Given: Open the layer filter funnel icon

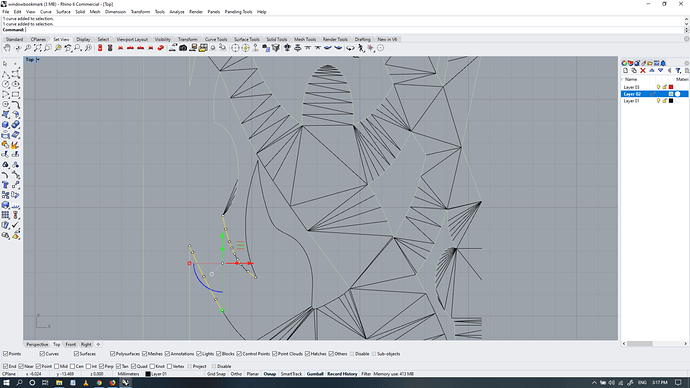Looking at the screenshot, I should [678, 70].
